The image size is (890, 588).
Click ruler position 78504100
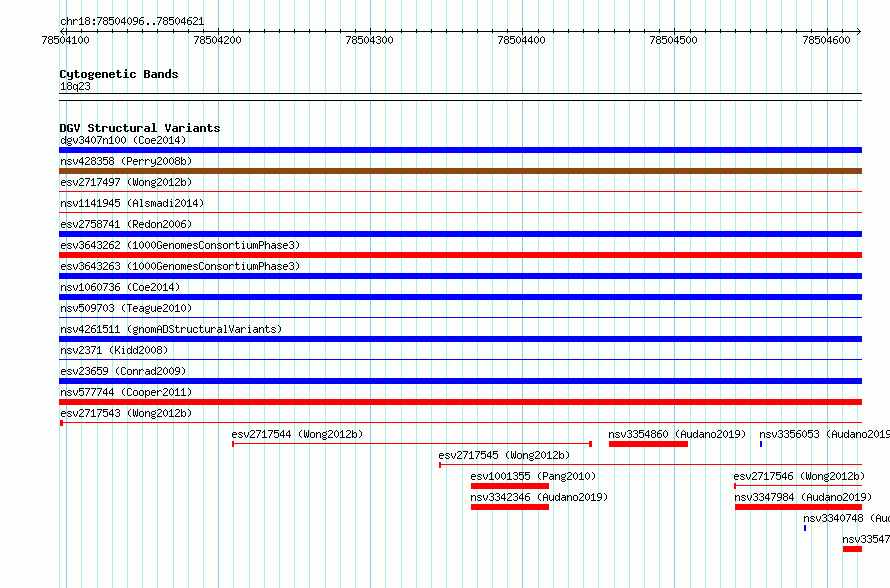pyautogui.click(x=65, y=40)
